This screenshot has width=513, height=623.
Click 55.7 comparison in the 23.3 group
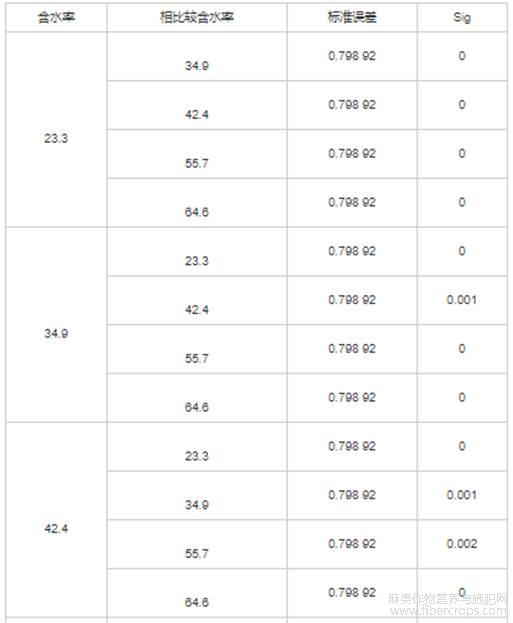(x=197, y=163)
